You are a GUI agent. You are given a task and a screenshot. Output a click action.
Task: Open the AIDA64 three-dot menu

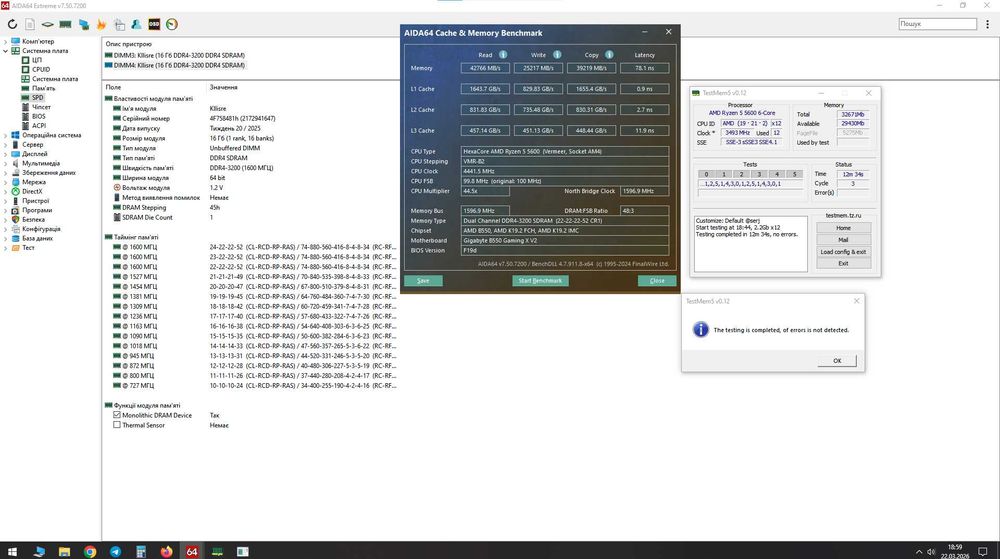pyautogui.click(x=987, y=24)
